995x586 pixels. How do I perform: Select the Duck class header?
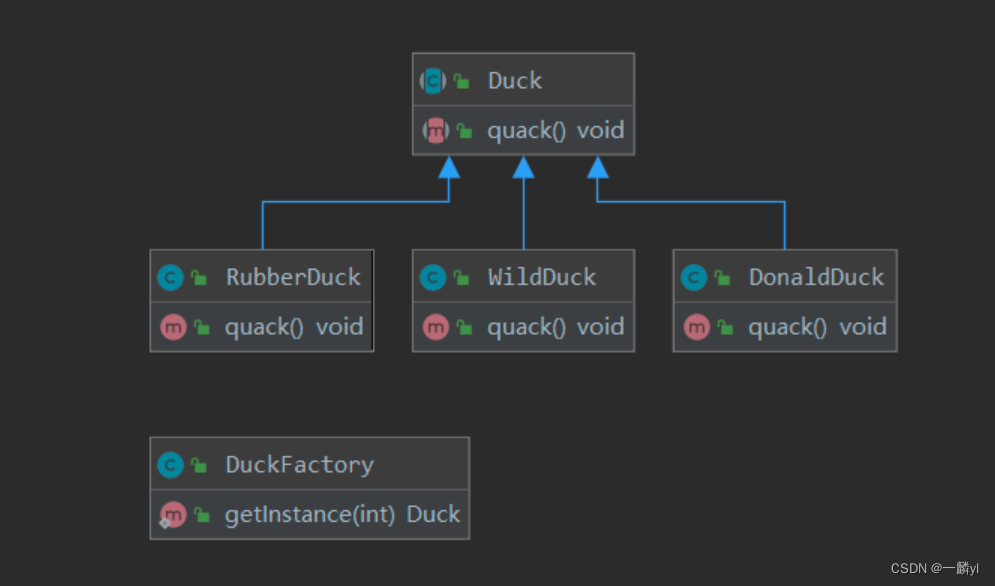click(514, 81)
